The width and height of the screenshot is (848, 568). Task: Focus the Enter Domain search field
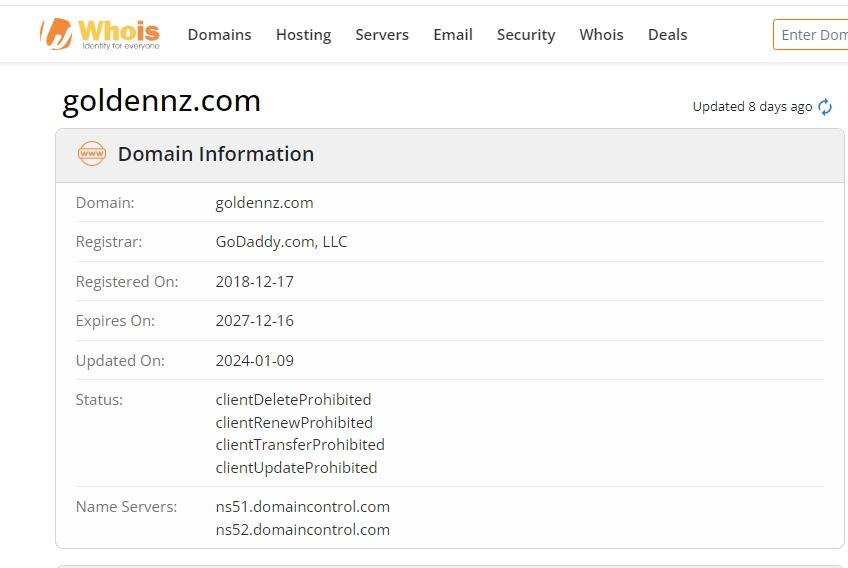811,35
